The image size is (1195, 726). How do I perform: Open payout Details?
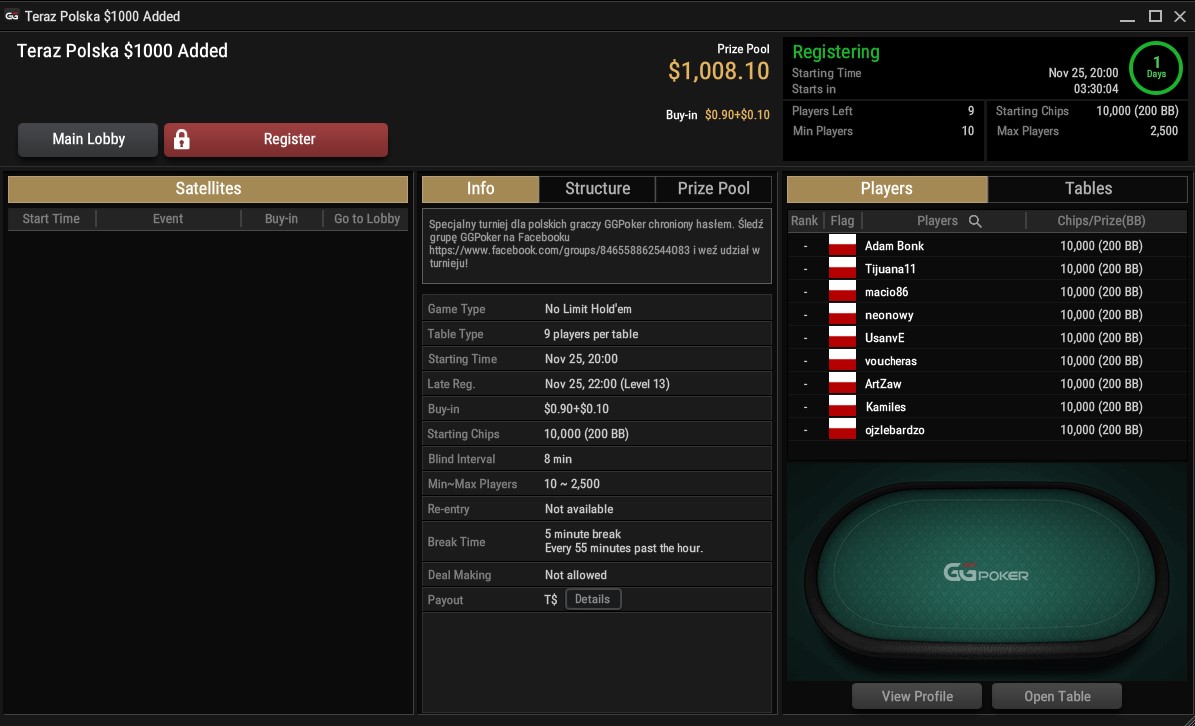[x=592, y=600]
